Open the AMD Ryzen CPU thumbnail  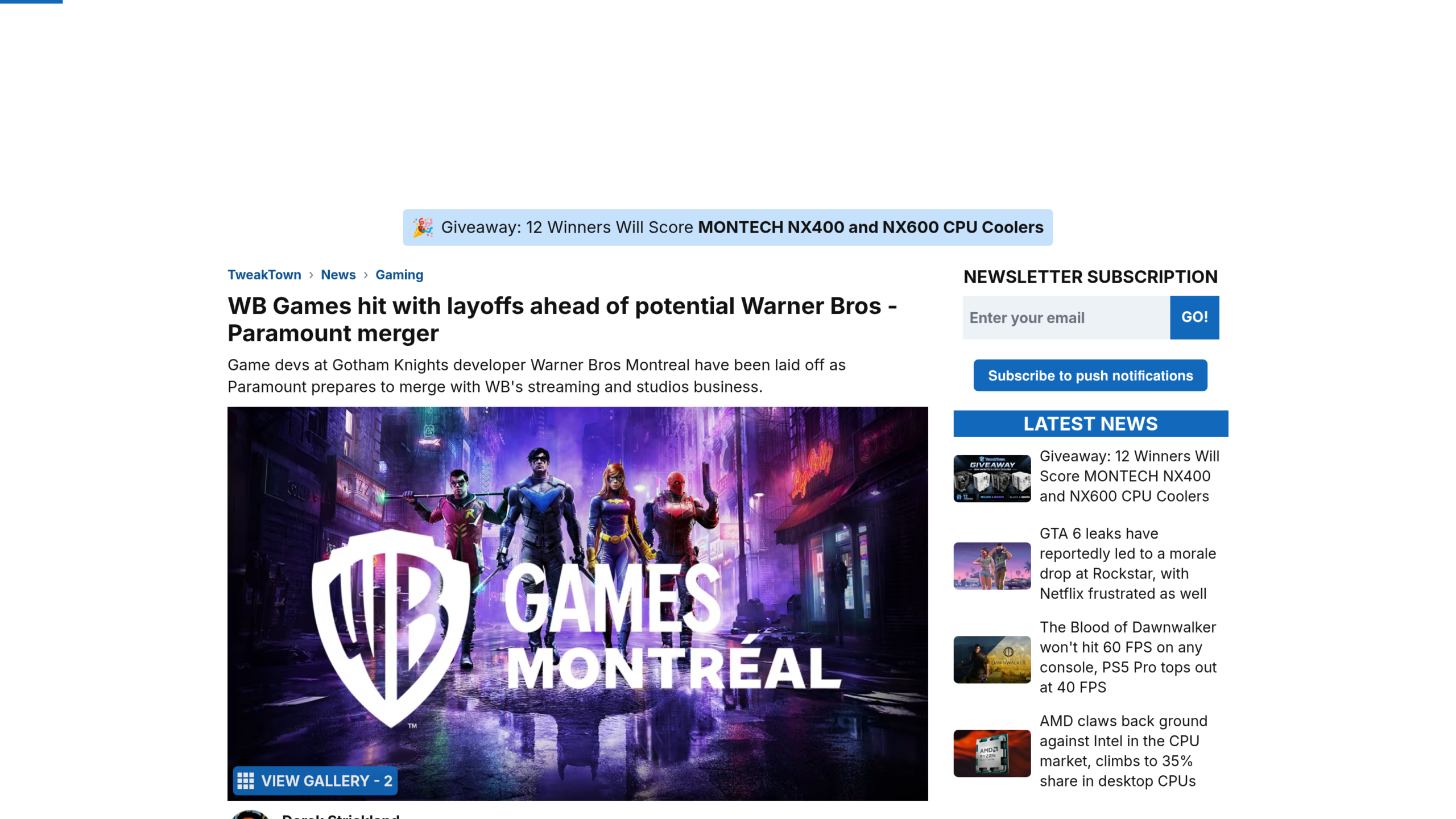tap(992, 754)
